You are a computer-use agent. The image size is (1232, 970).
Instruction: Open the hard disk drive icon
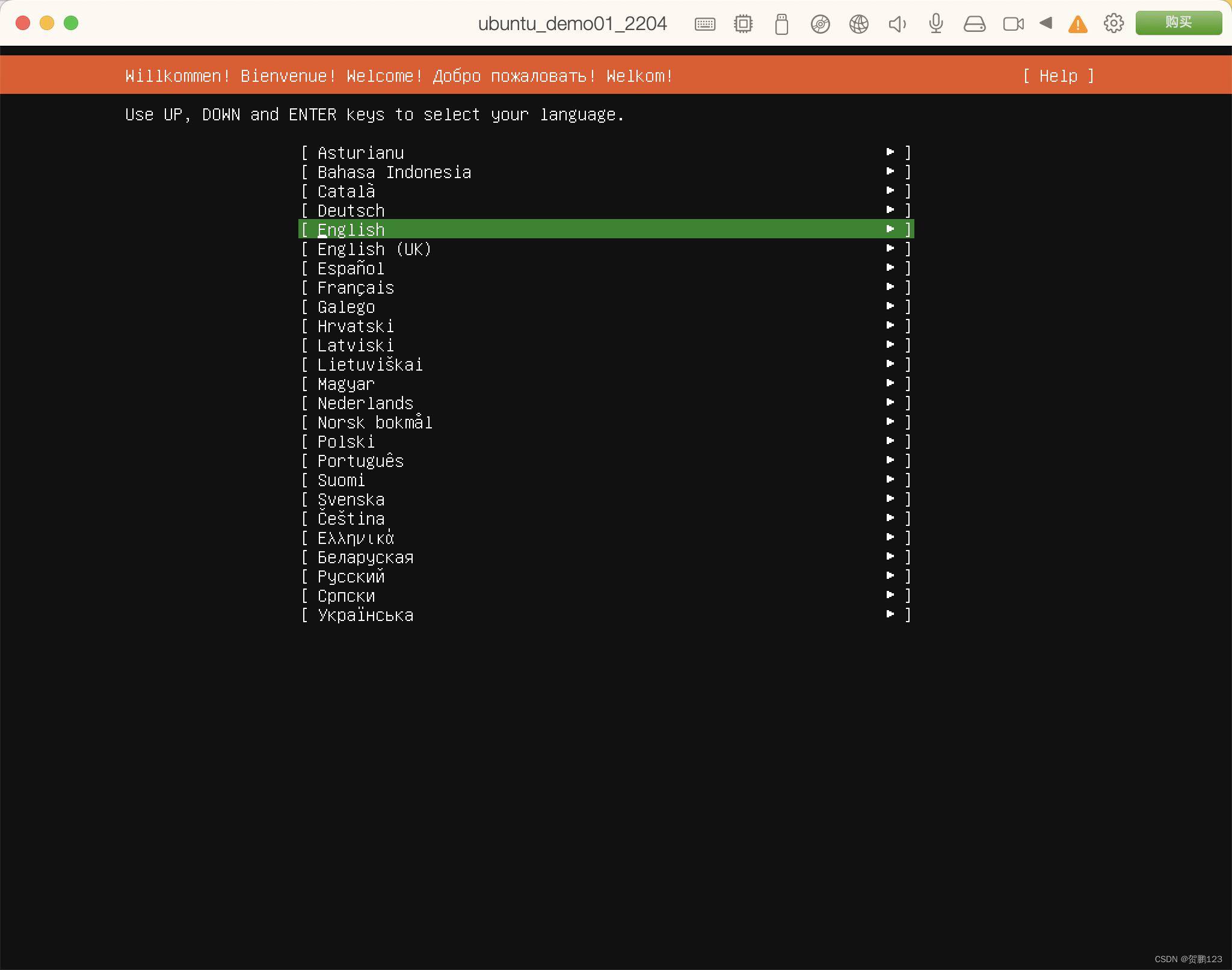pyautogui.click(x=974, y=24)
